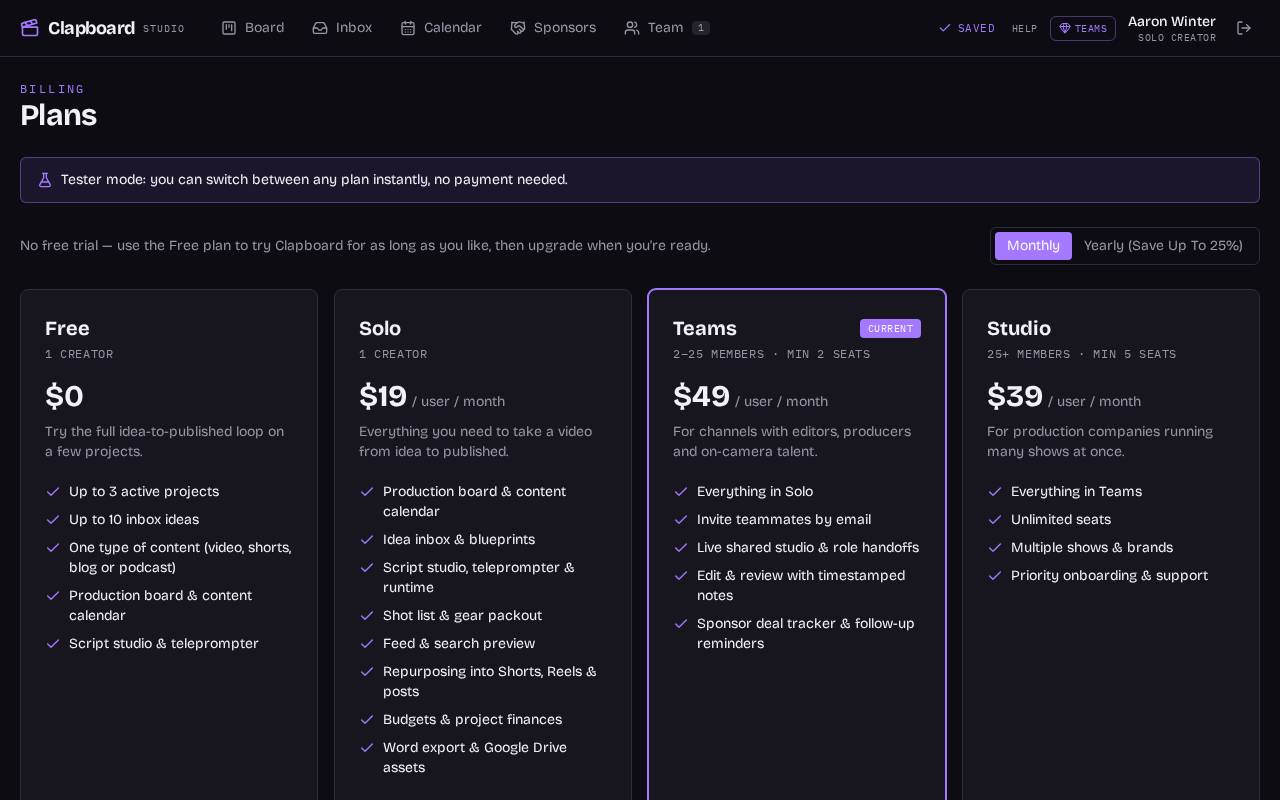Viewport: 1280px width, 800px height.
Task: Click the Clapboard logo icon
Action: click(30, 28)
